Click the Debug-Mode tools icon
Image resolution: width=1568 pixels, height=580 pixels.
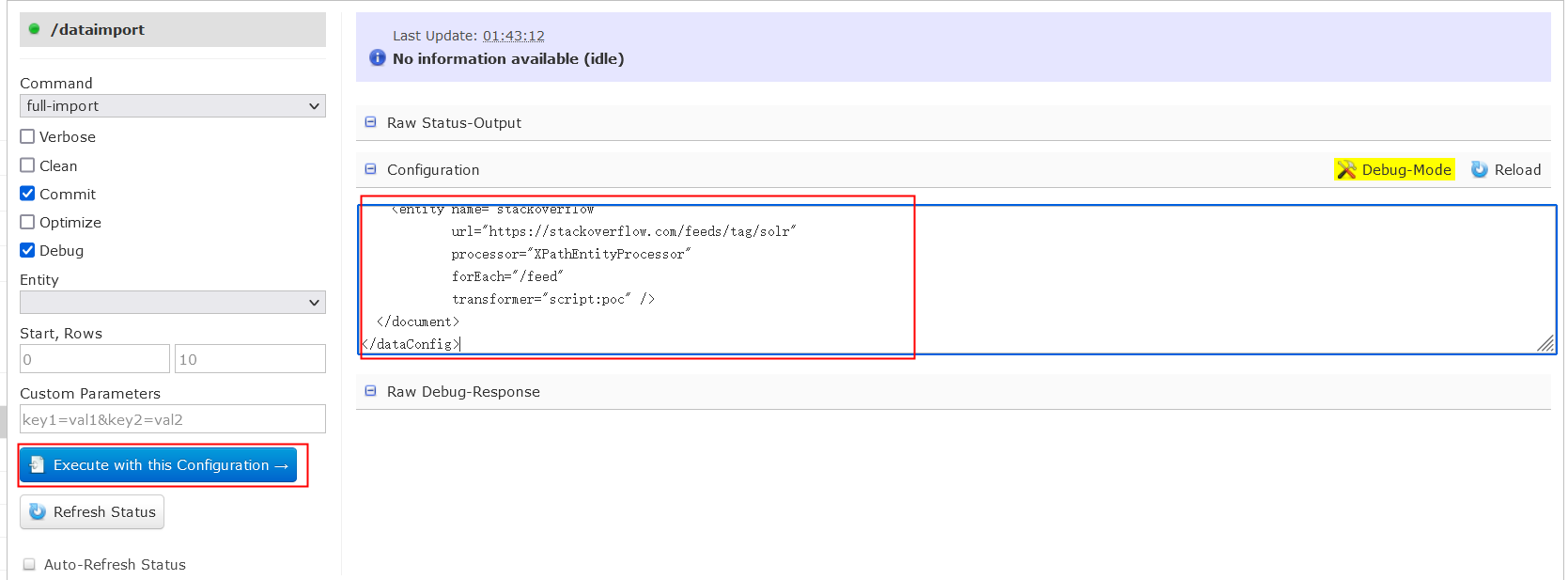coord(1346,169)
